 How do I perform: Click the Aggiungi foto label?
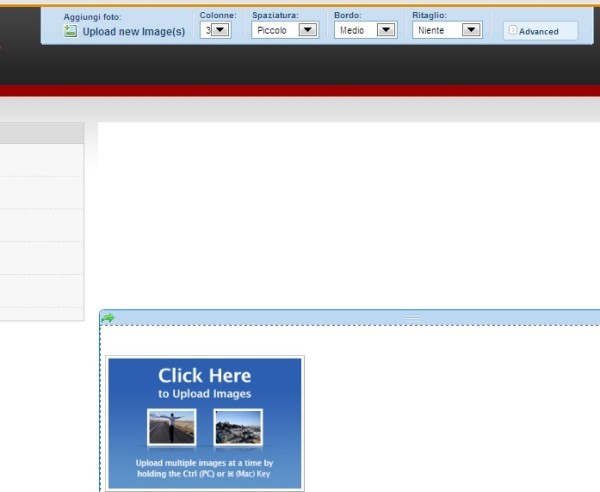point(92,17)
